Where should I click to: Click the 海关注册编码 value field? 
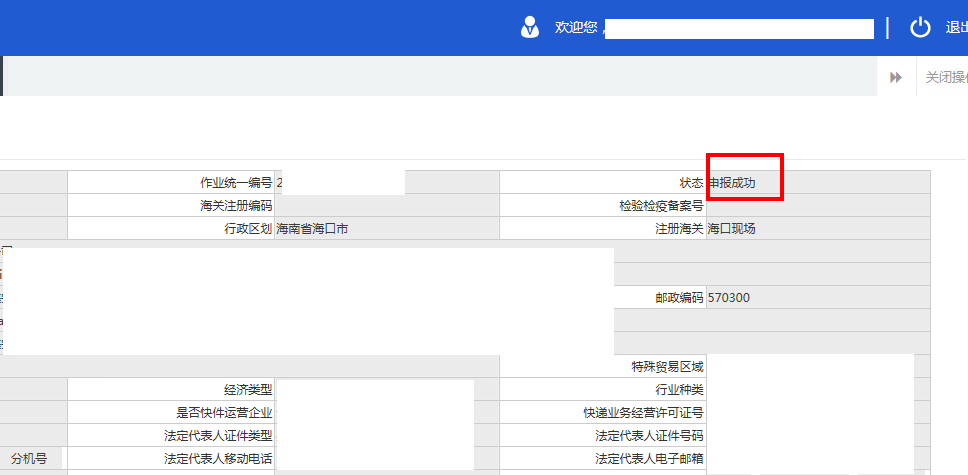click(x=385, y=206)
